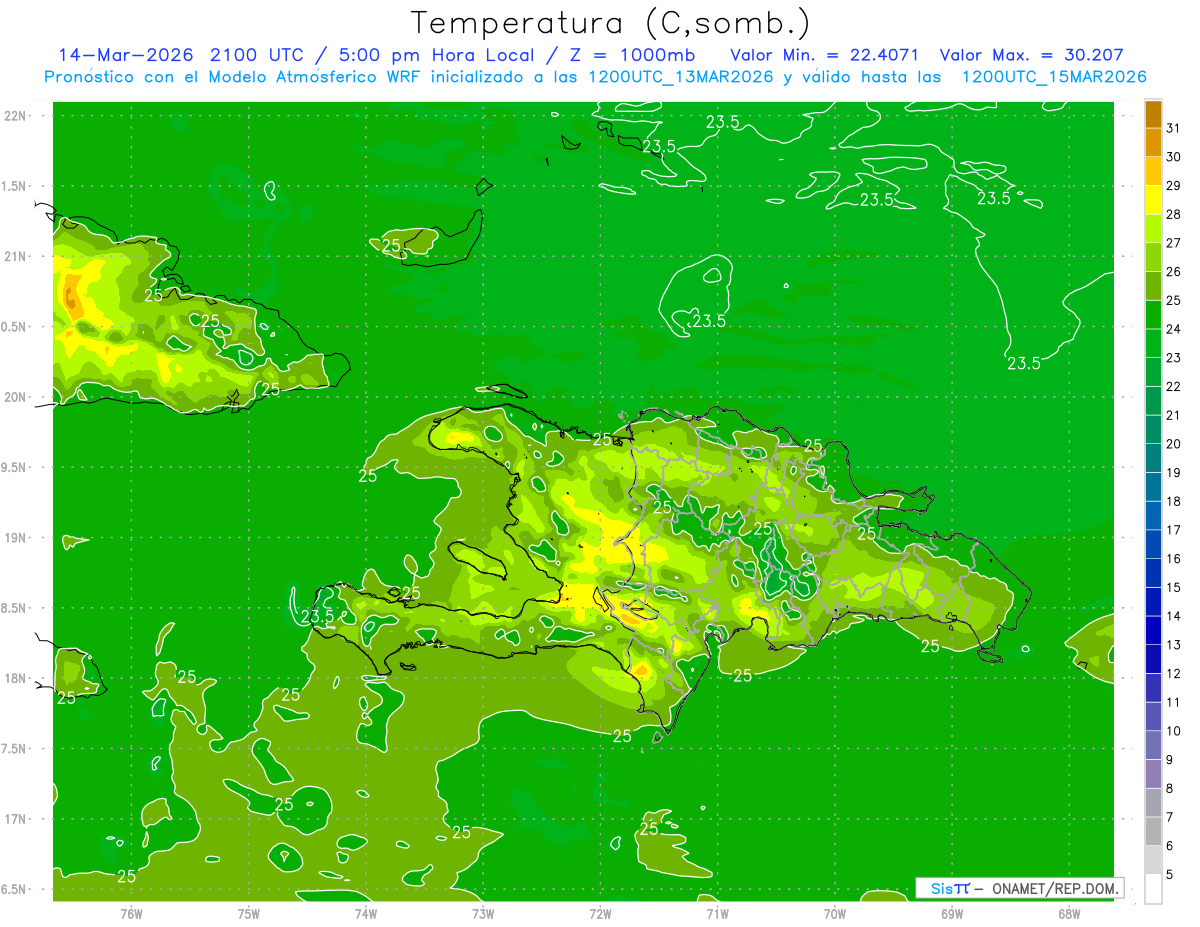The height and width of the screenshot is (927, 1200).
Task: Click the colorbar label "20"
Action: point(1174,443)
